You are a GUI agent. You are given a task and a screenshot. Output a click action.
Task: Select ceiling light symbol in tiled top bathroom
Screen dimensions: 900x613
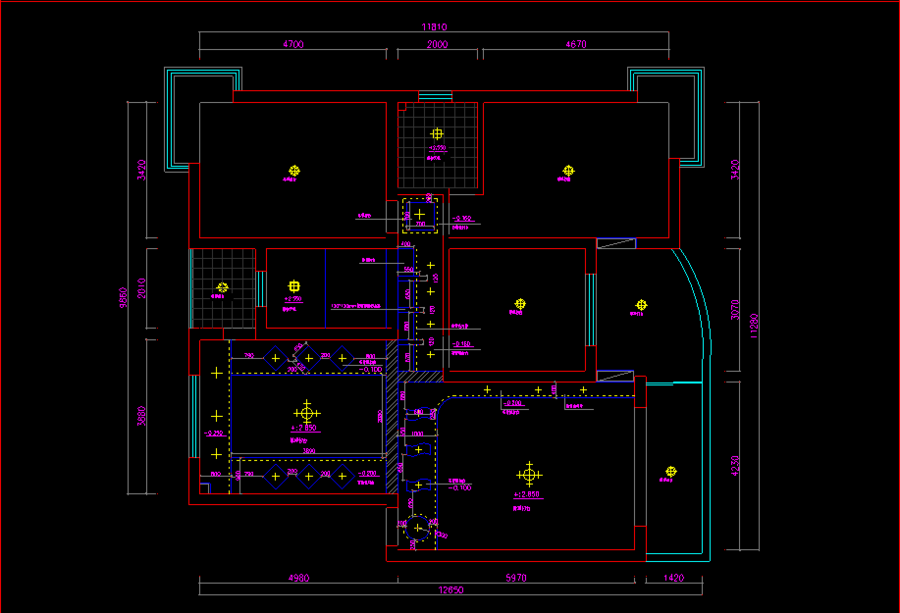pyautogui.click(x=437, y=134)
